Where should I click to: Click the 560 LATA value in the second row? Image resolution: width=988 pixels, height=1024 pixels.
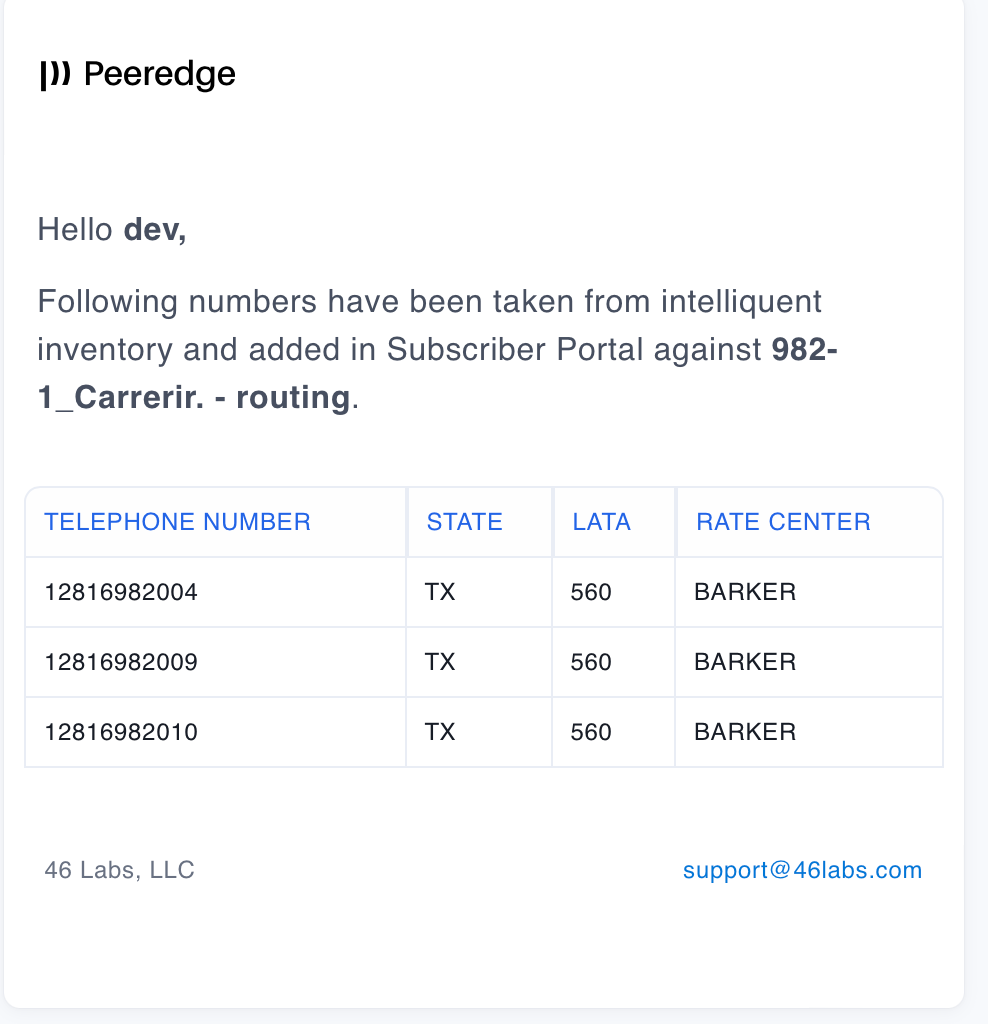pyautogui.click(x=591, y=662)
